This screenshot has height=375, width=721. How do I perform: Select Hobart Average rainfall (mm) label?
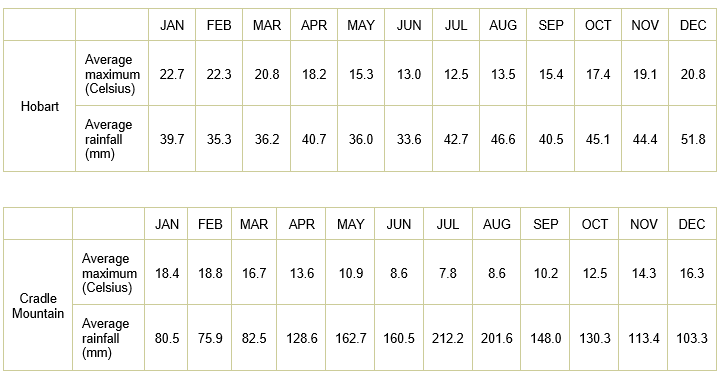coord(108,139)
